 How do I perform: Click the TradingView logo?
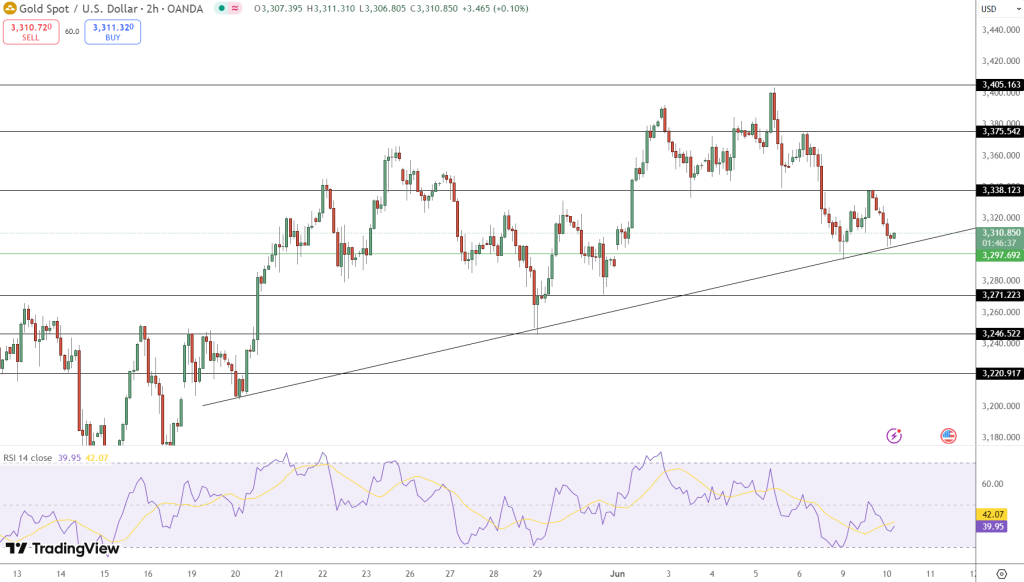63,549
